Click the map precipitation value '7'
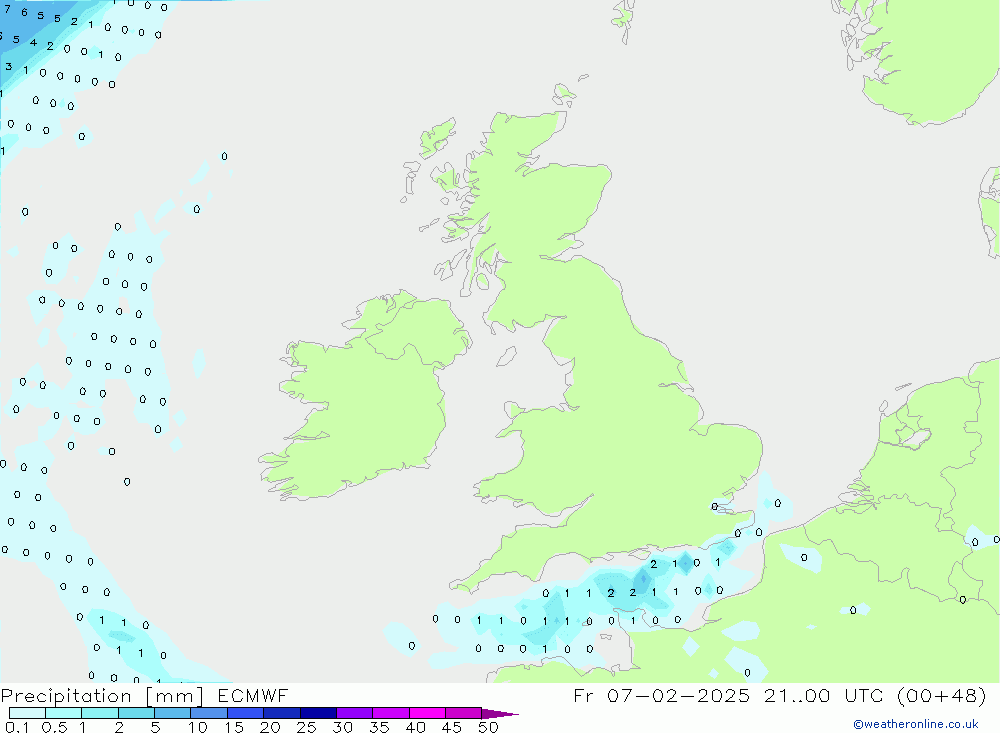This screenshot has width=1000, height=733. point(8,9)
